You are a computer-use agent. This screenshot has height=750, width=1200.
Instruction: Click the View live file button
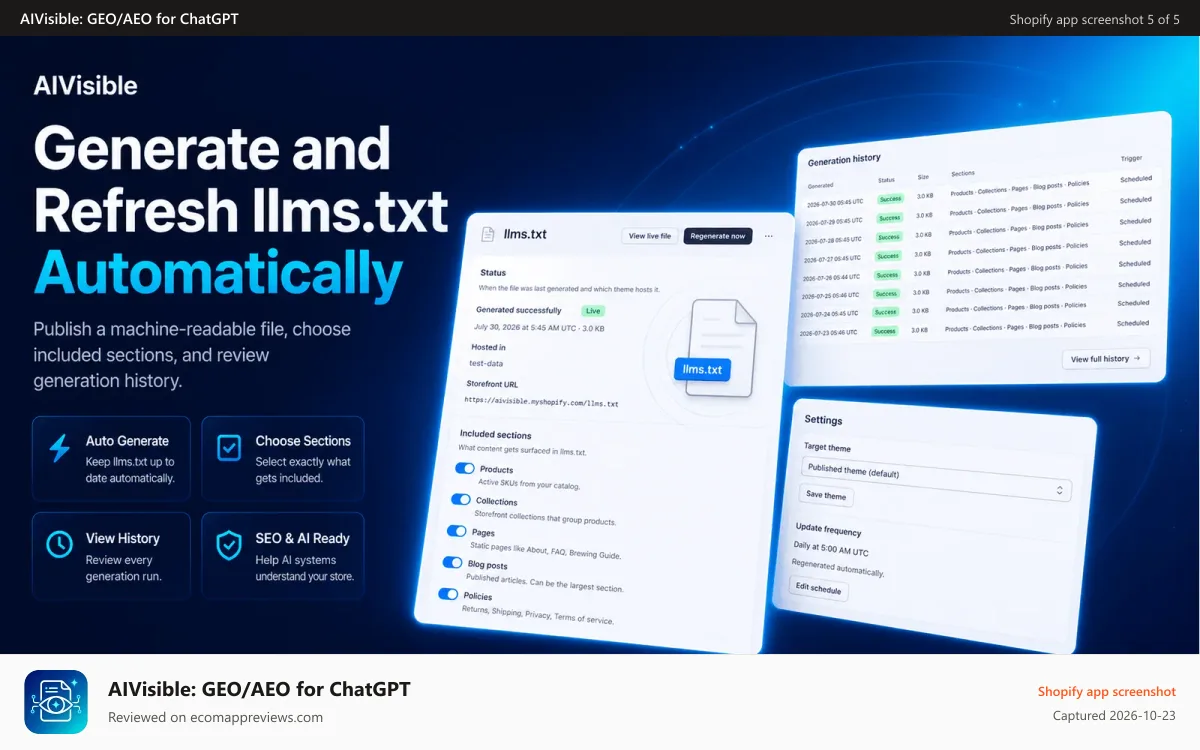(650, 236)
